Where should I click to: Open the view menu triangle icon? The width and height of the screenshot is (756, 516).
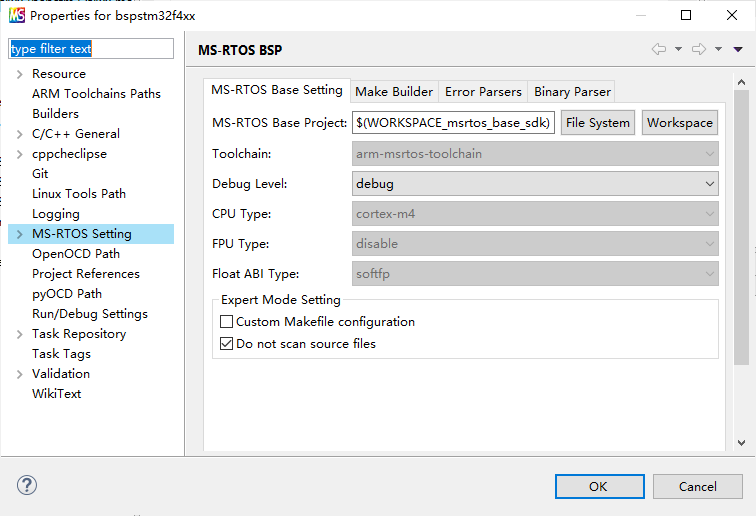(x=738, y=49)
